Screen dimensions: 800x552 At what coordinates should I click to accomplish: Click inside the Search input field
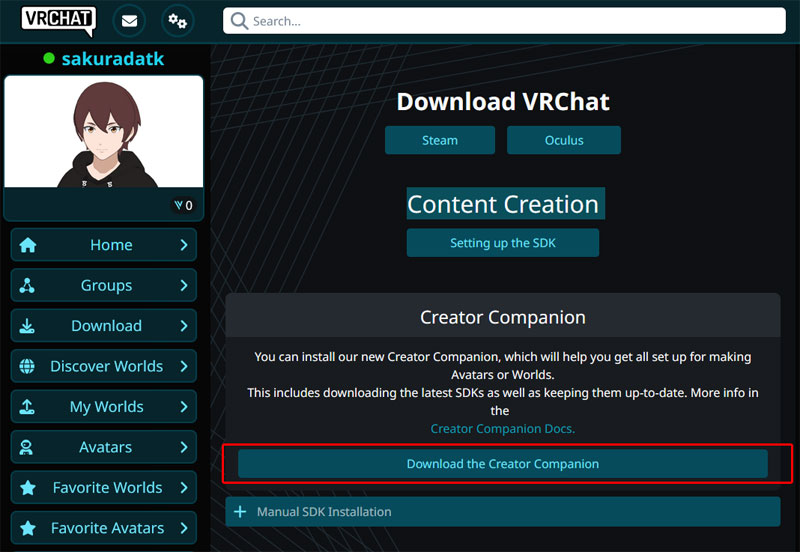point(504,21)
